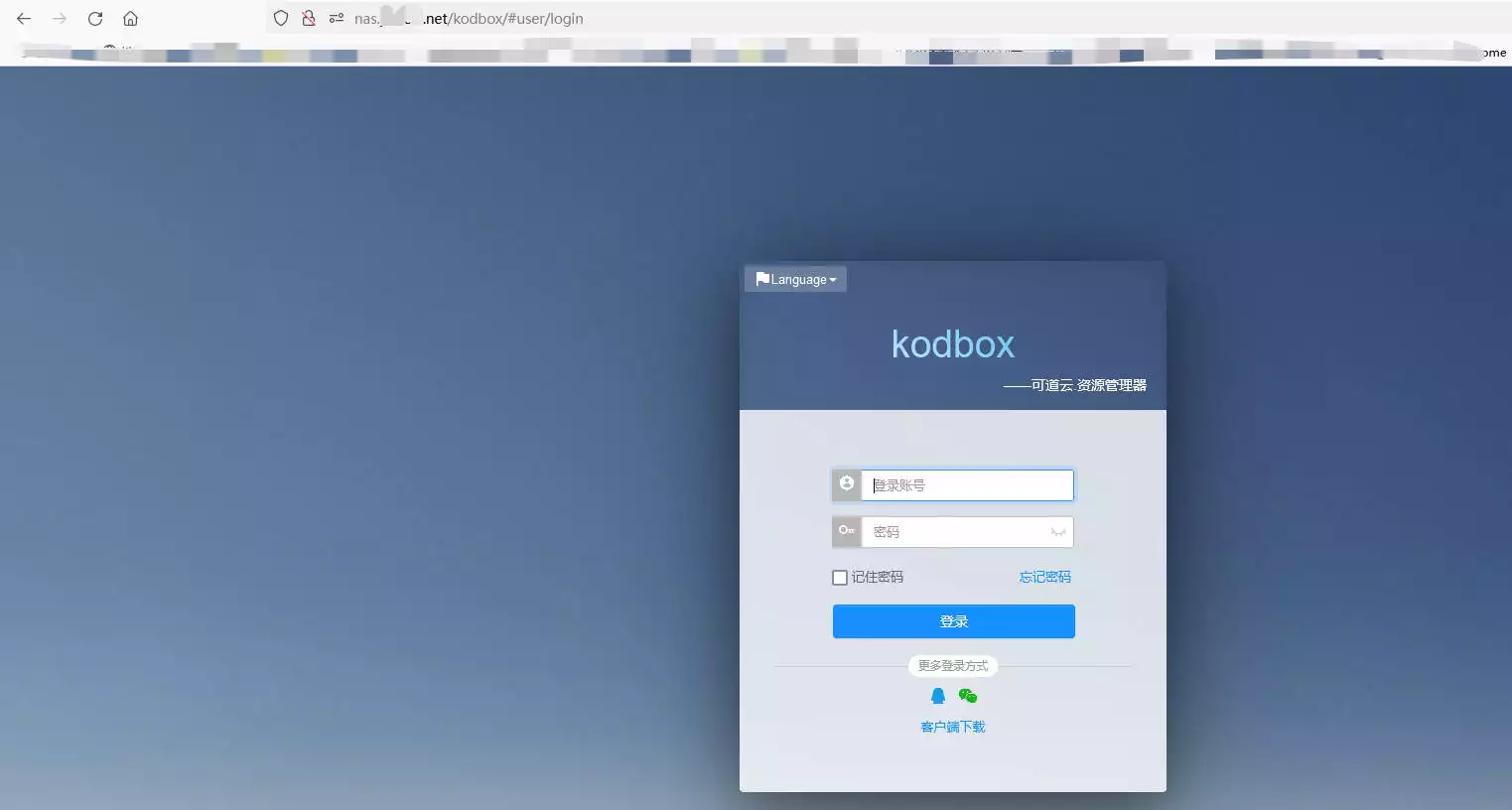View insecure connection lock details
Screen dimensions: 1512x810
309,18
